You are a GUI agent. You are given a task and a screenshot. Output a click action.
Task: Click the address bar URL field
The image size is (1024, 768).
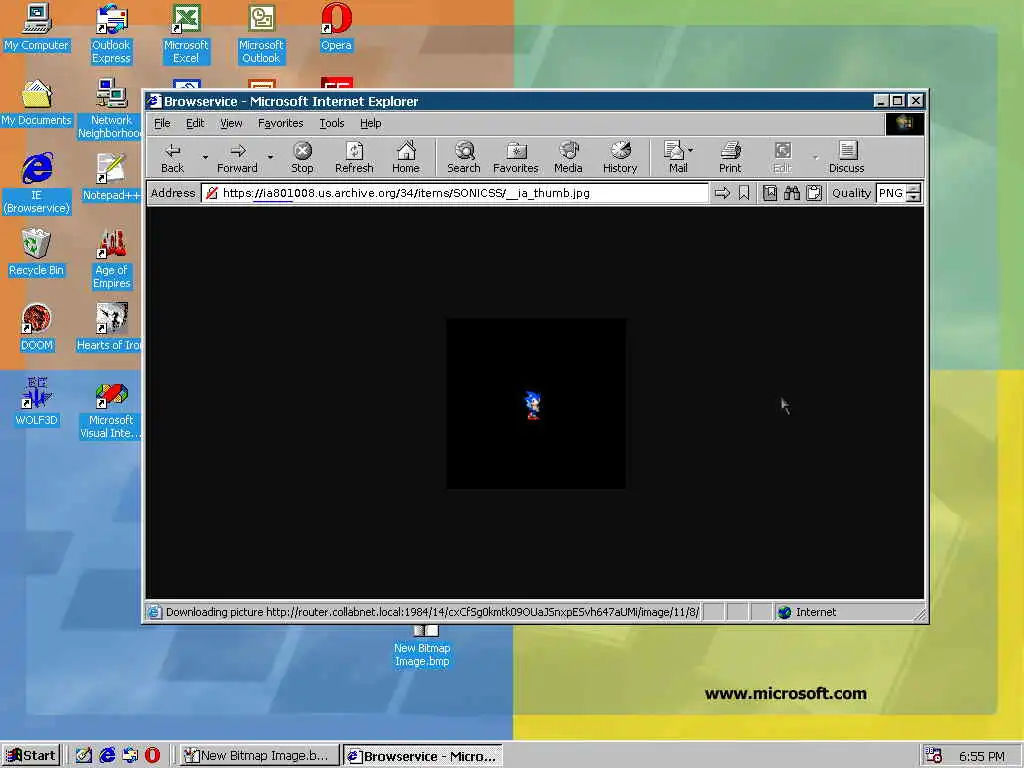[455, 193]
